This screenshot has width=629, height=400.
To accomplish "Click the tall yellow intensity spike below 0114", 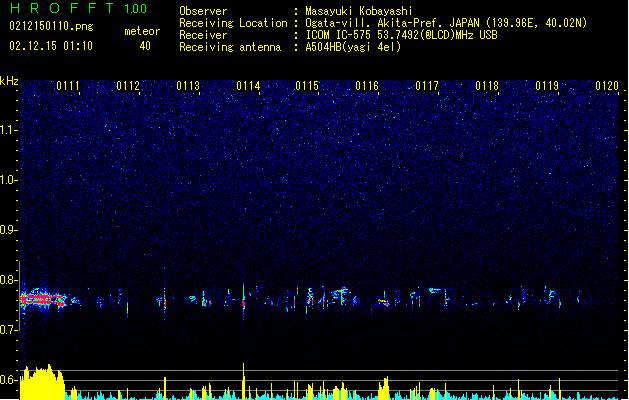I will [243, 381].
